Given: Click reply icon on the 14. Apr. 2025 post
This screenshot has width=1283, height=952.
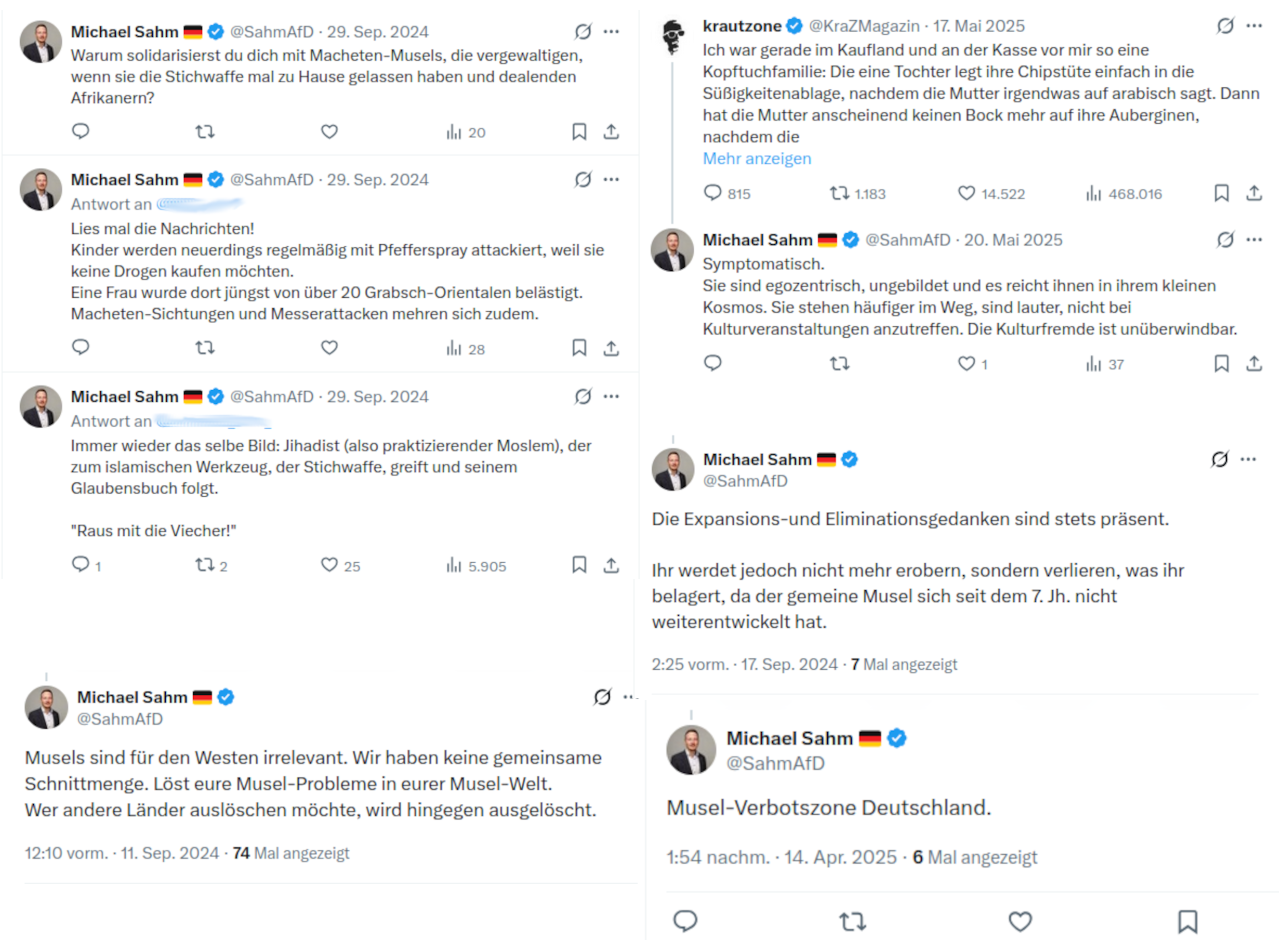Looking at the screenshot, I should [685, 920].
